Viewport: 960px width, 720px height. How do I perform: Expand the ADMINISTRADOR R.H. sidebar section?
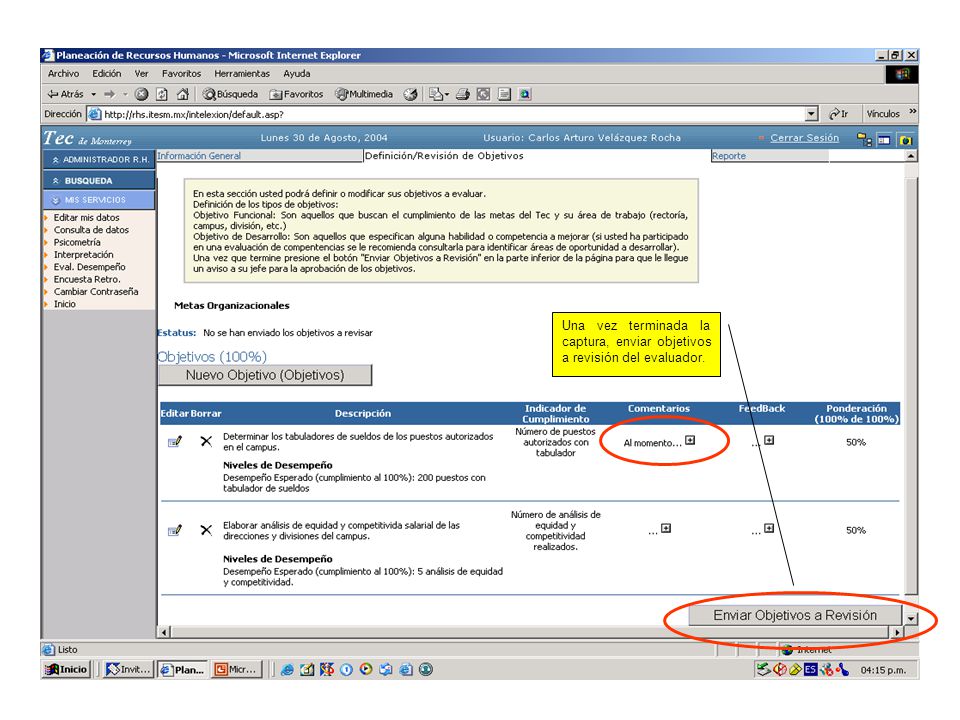(x=100, y=160)
